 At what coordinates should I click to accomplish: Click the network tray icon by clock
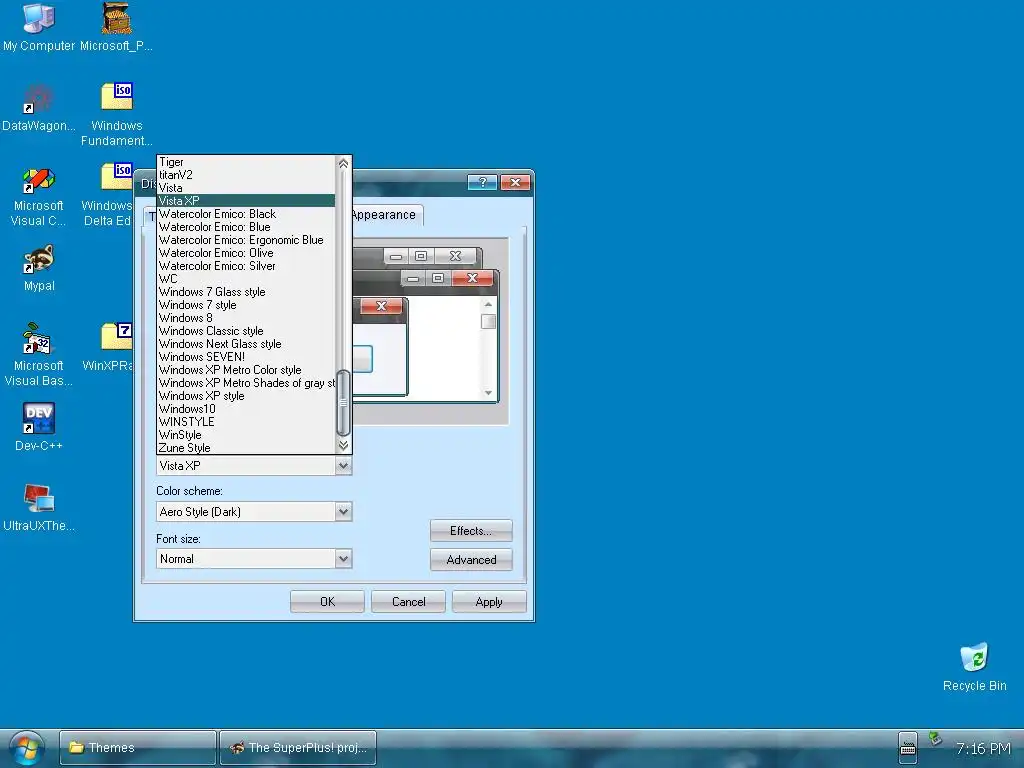pyautogui.click(x=935, y=739)
